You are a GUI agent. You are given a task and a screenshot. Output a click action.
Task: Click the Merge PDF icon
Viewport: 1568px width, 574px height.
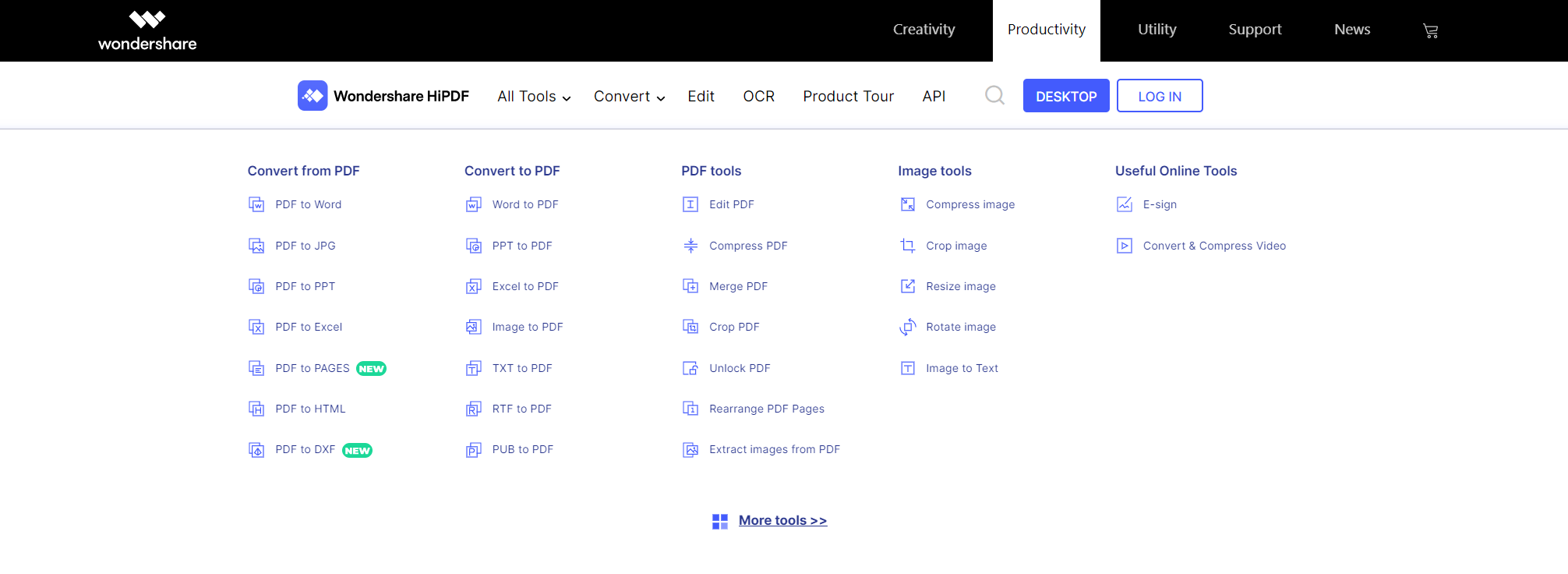[690, 286]
